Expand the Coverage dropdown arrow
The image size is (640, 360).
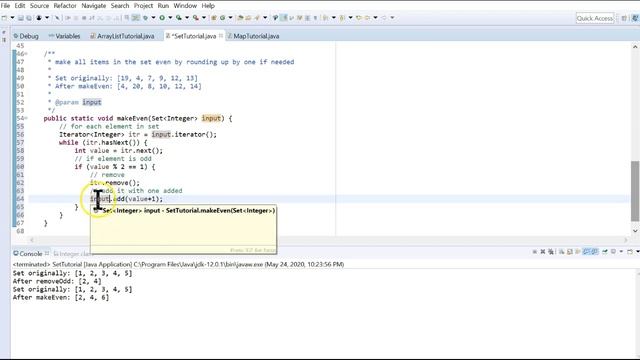coord(187,18)
